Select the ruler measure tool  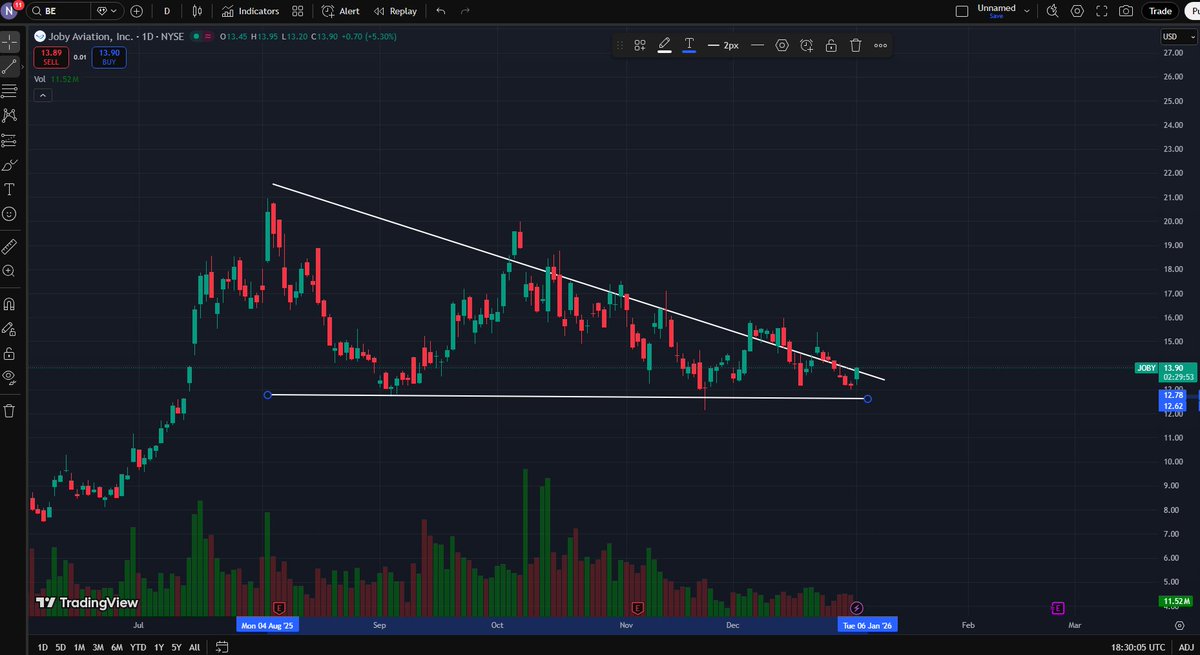pyautogui.click(x=10, y=245)
